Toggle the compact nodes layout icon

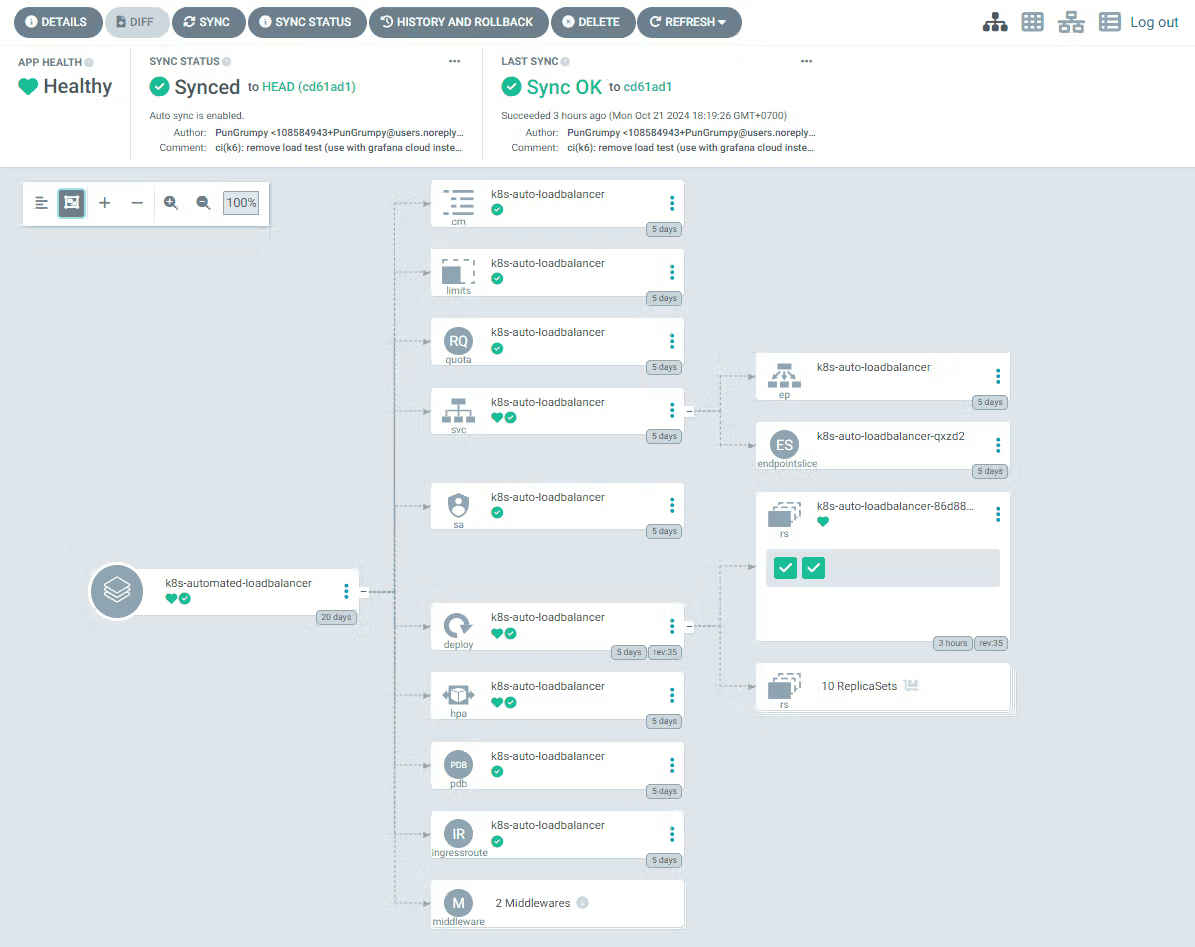[41, 203]
